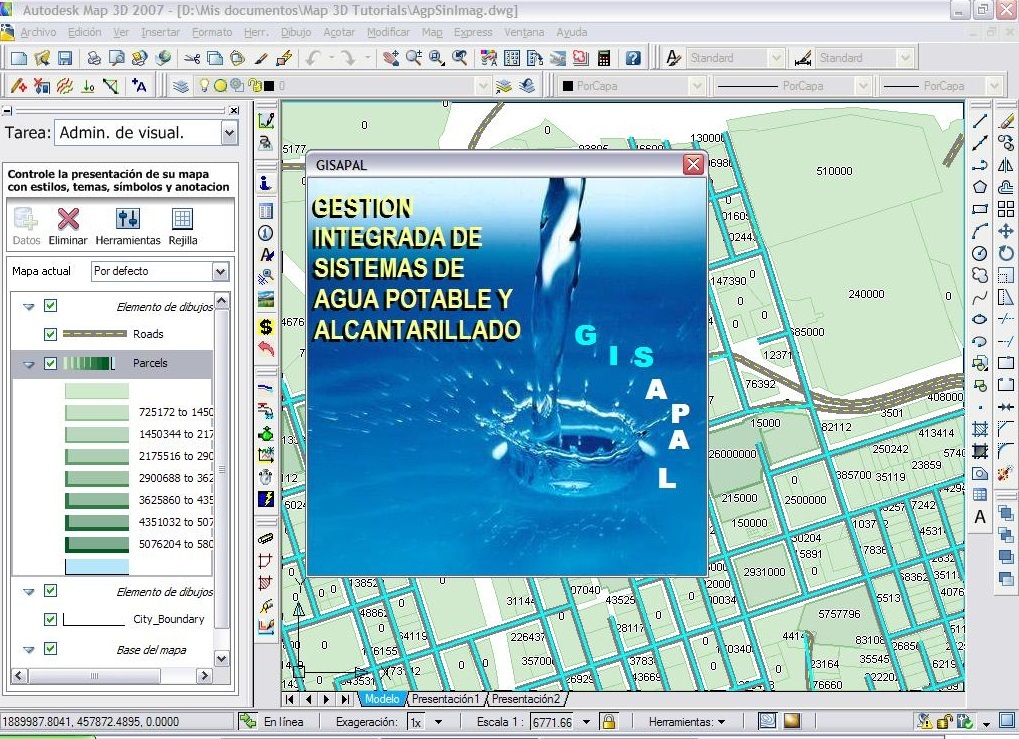This screenshot has width=1019, height=739.
Task: Click the Herramientas status bar button
Action: (x=686, y=721)
